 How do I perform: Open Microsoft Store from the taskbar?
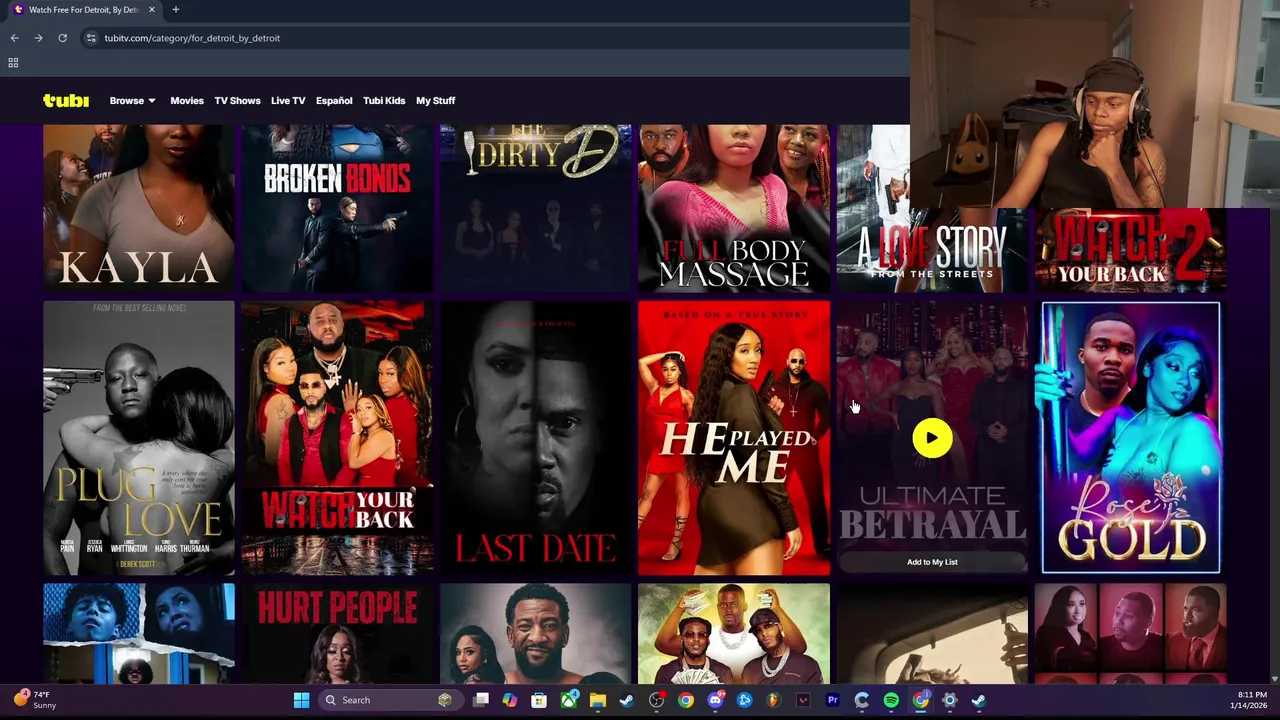click(539, 700)
